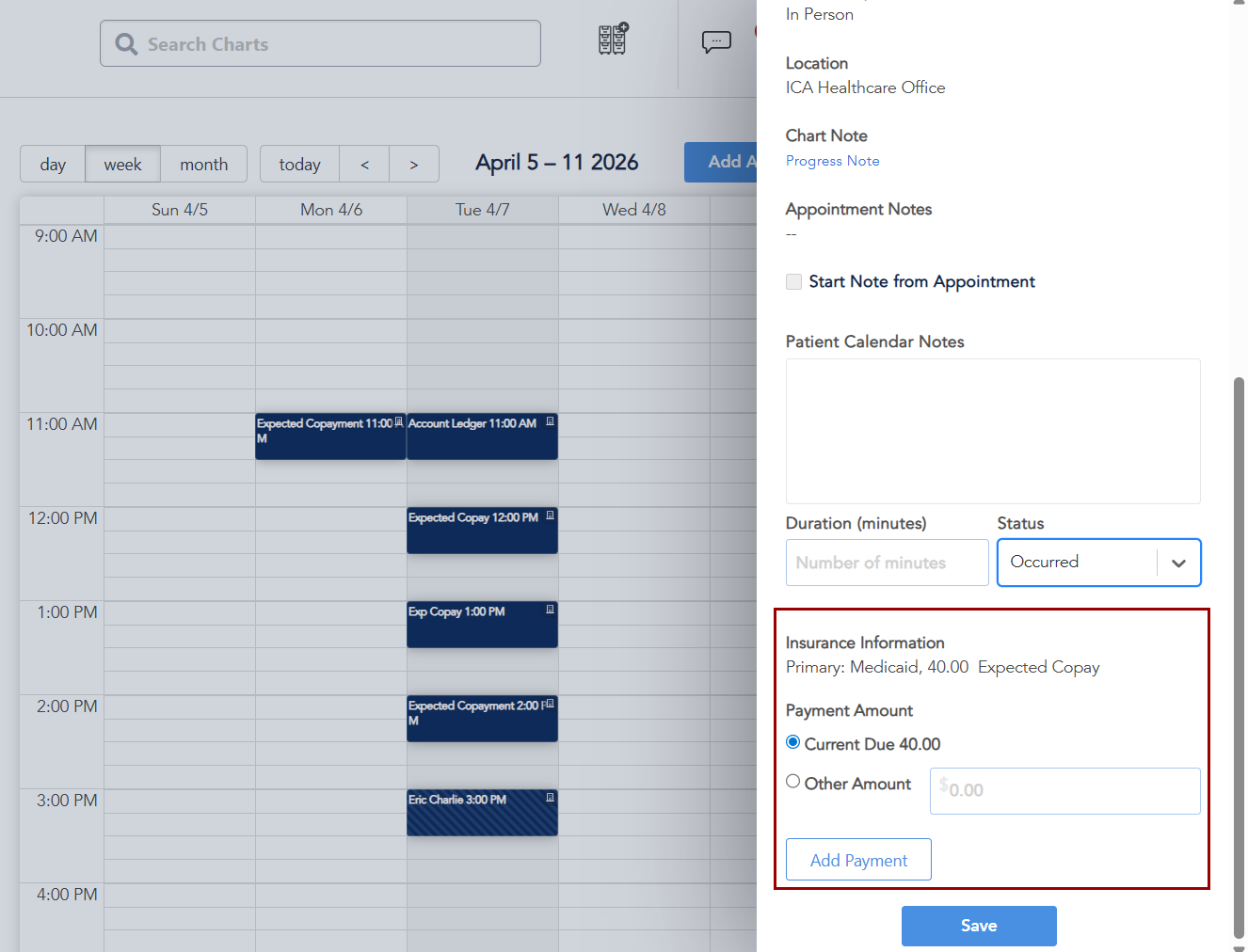1248x952 pixels.
Task: Select the Current Due 40.00 radio option
Action: 793,743
